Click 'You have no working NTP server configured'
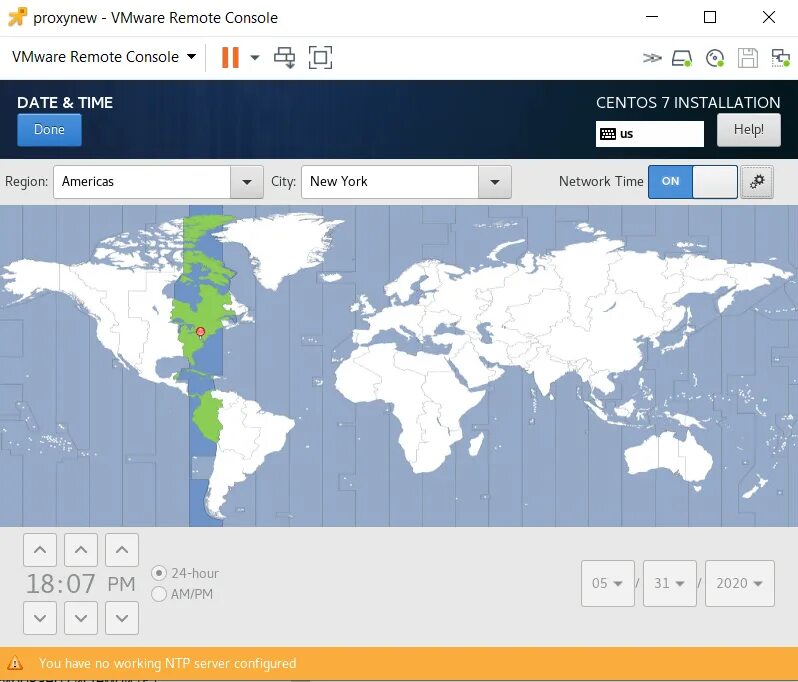Image resolution: width=798 pixels, height=682 pixels. 167,664
